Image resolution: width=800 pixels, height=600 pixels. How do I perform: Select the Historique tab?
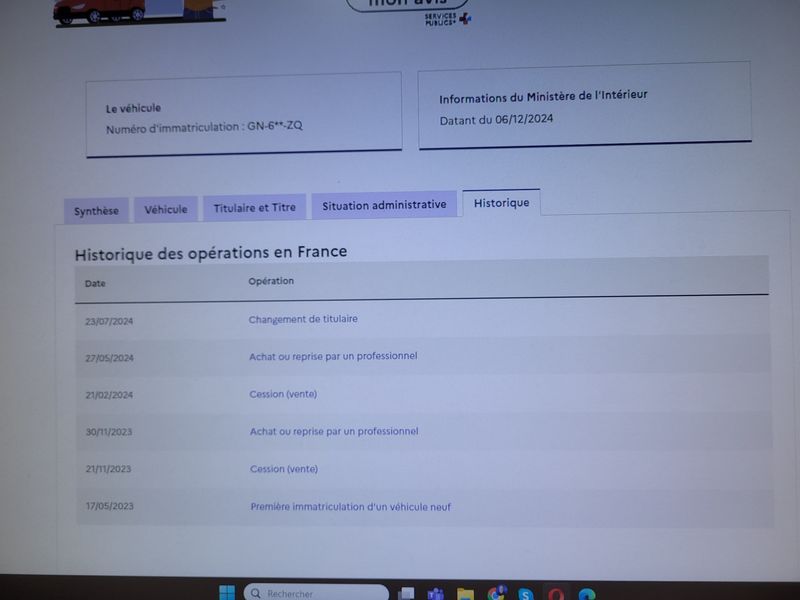(501, 203)
